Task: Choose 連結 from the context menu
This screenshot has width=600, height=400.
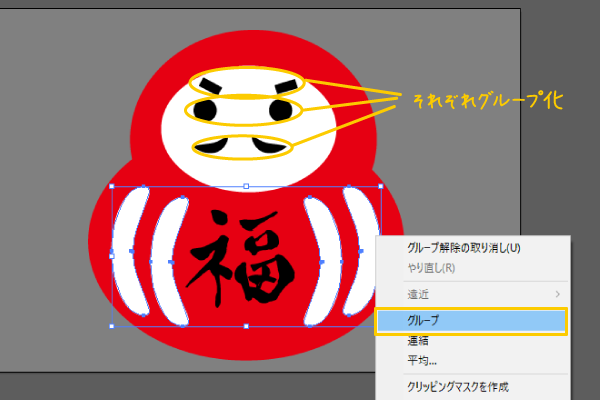Action: coord(417,341)
